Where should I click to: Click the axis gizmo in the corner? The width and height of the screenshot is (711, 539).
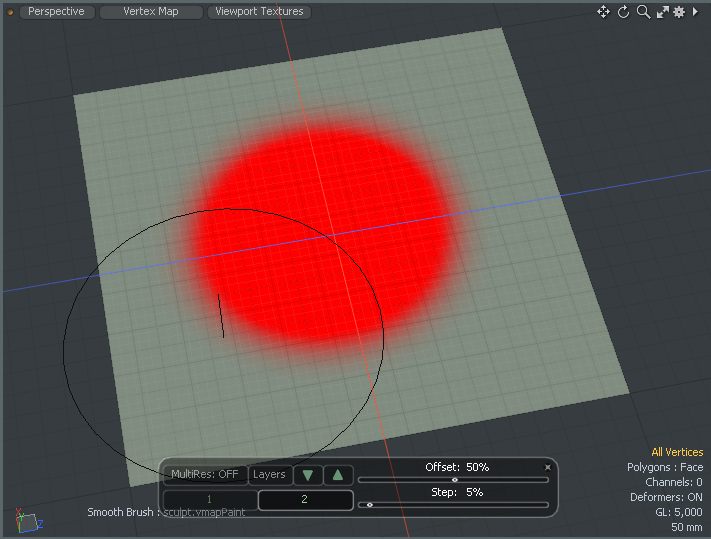tap(27, 521)
